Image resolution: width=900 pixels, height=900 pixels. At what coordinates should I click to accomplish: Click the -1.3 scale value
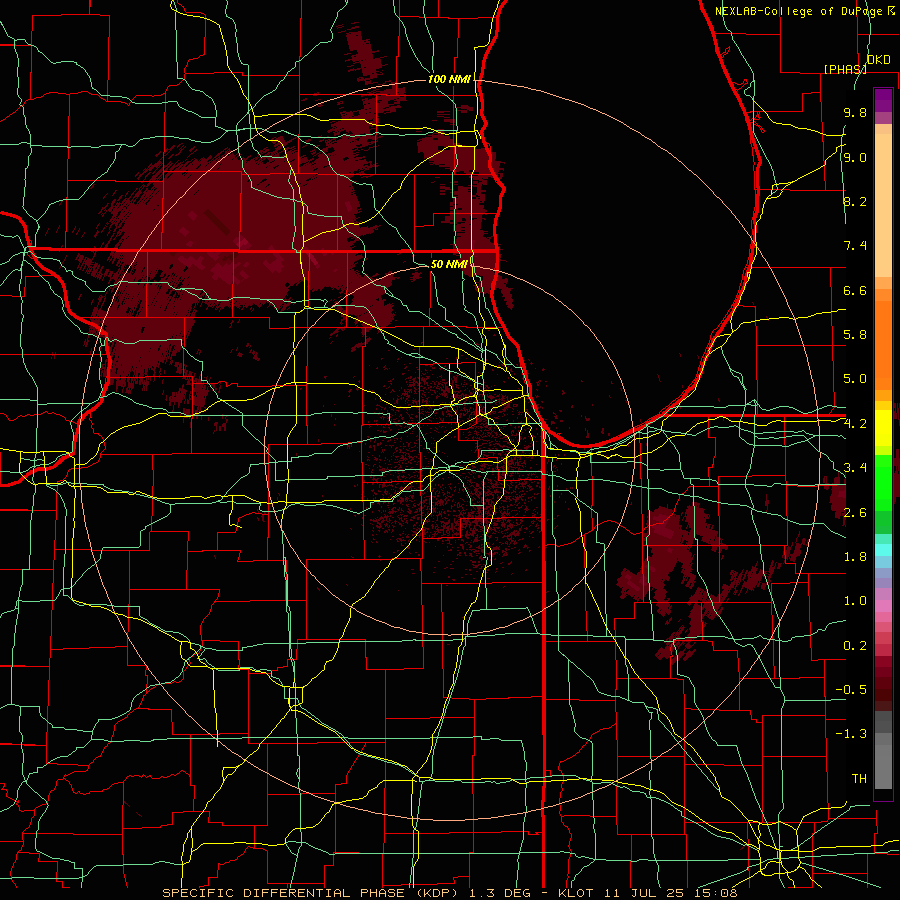point(851,734)
